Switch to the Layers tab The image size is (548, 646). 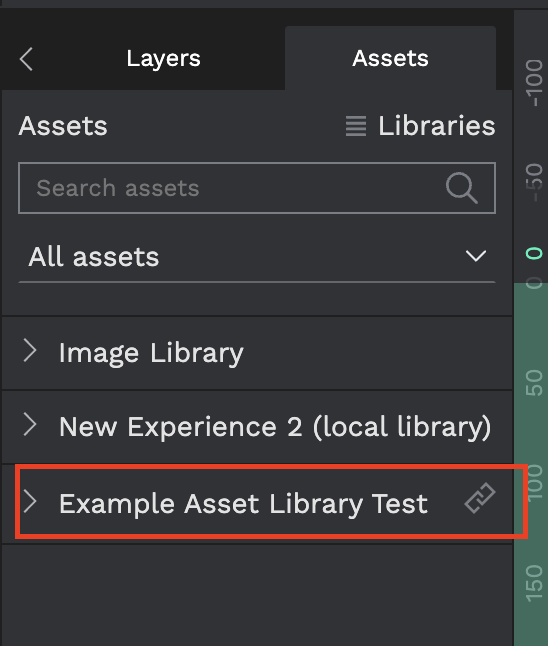163,59
